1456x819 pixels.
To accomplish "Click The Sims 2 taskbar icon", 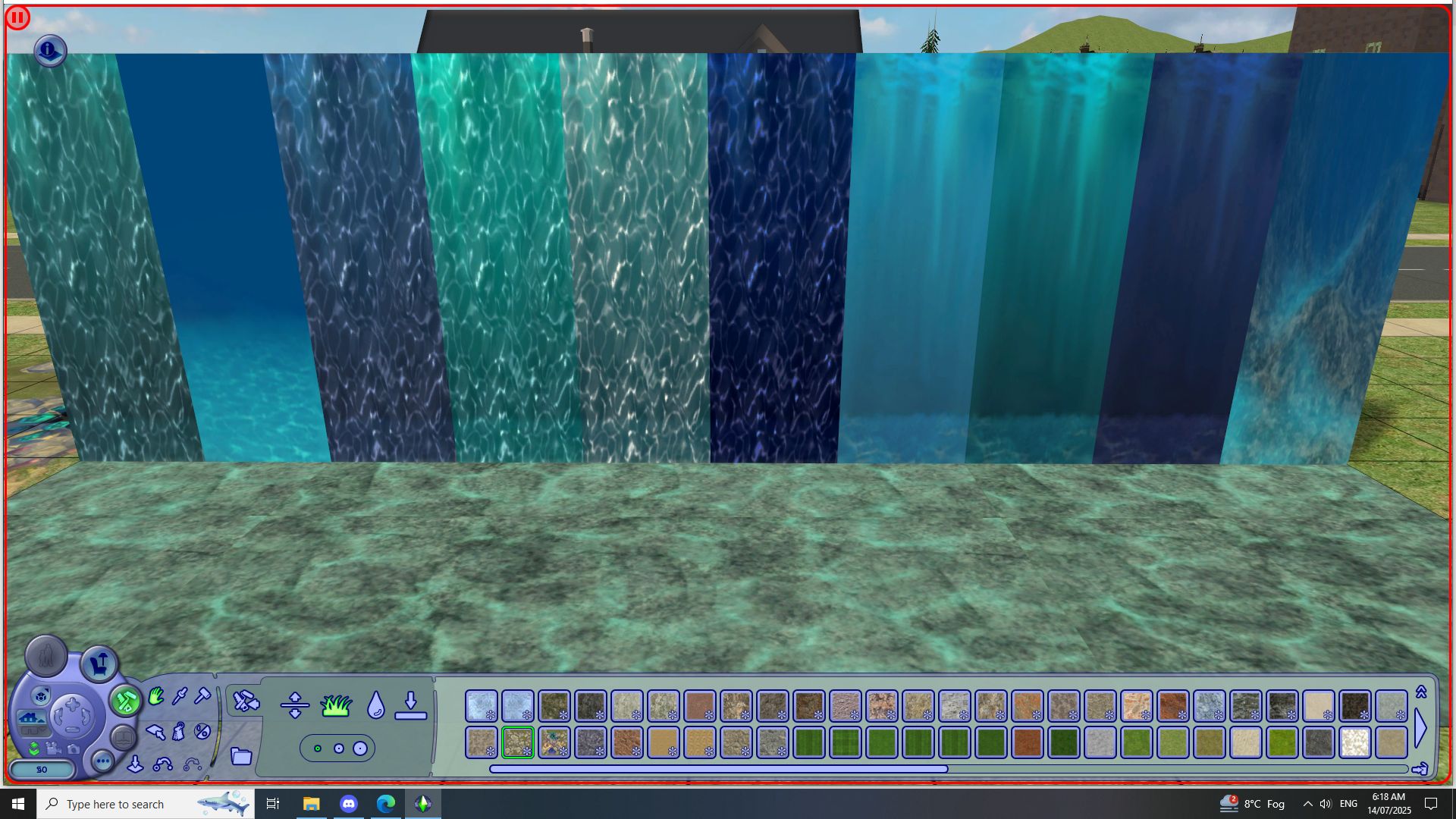I will 422,804.
